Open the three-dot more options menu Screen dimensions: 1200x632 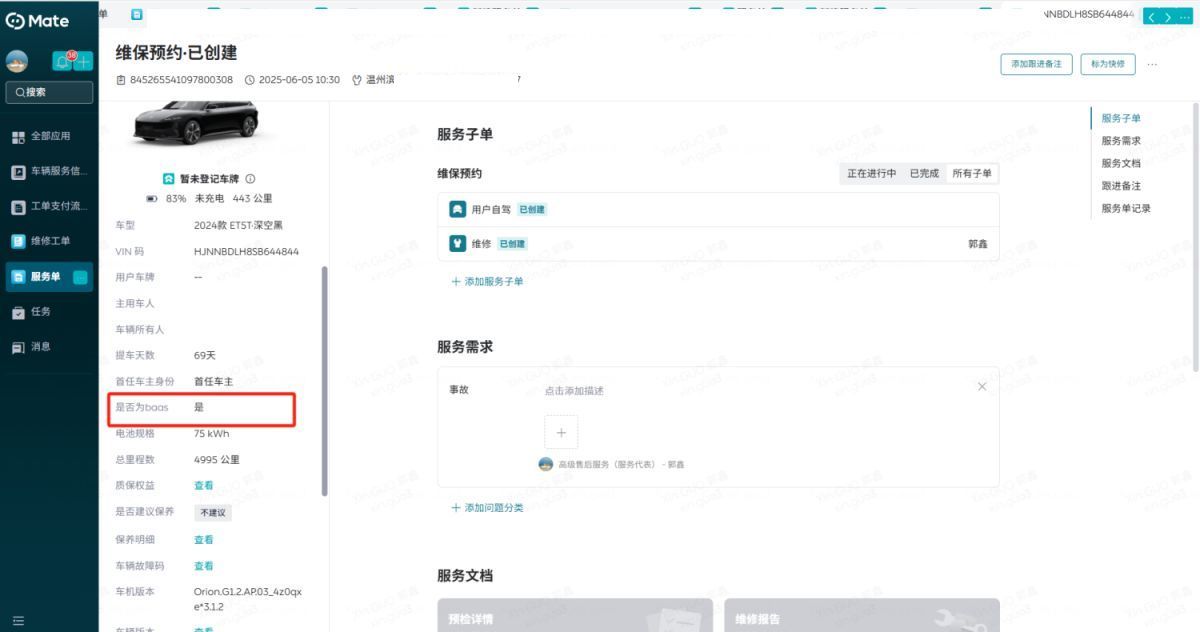pyautogui.click(x=1152, y=64)
